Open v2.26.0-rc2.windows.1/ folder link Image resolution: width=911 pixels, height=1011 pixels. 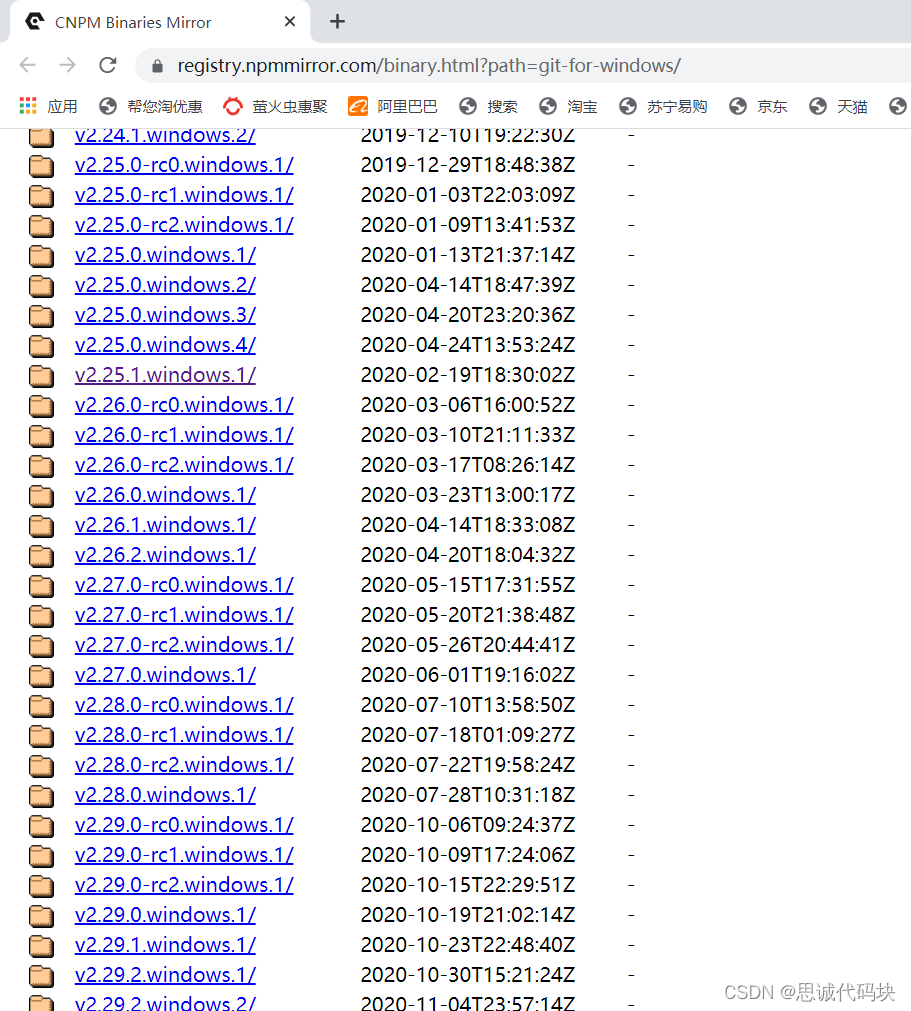coord(184,465)
